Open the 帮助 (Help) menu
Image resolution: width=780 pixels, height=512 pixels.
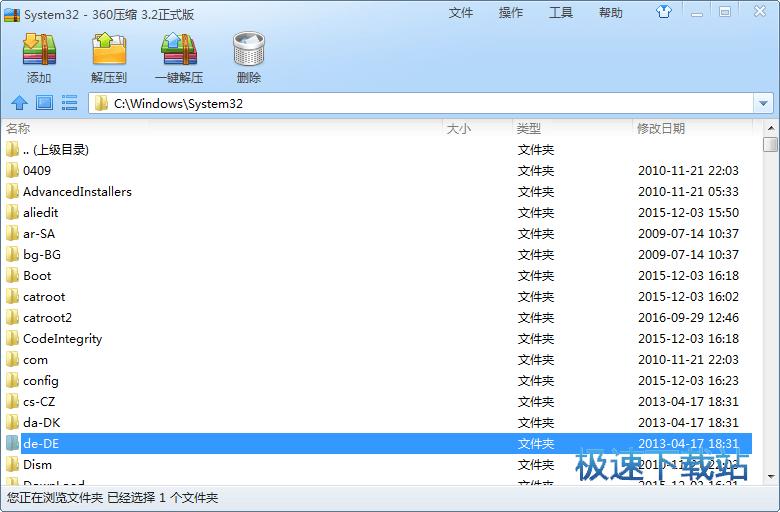[x=610, y=13]
